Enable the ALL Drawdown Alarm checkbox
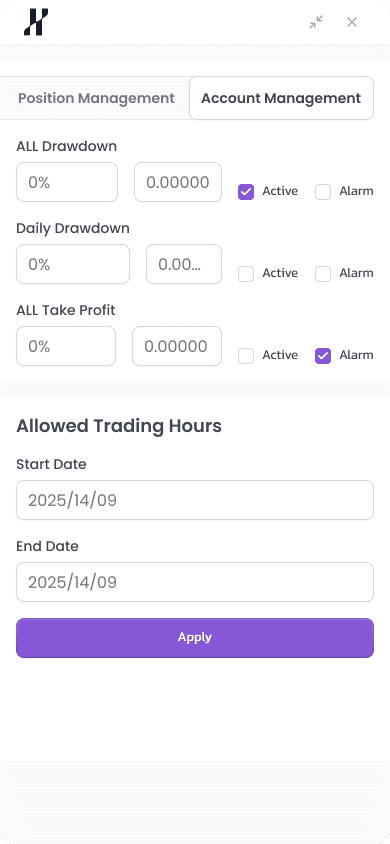Viewport: 390px width, 844px height. click(x=323, y=192)
